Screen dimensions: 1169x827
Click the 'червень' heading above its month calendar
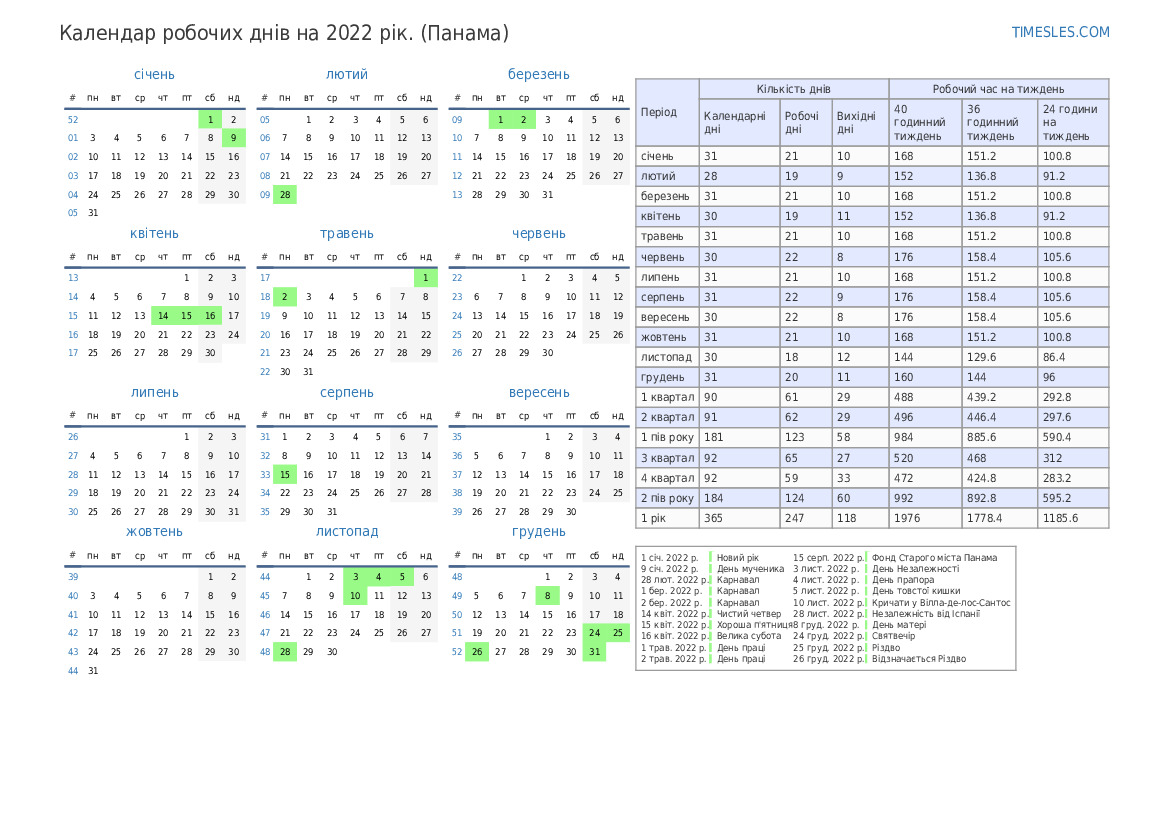pyautogui.click(x=538, y=233)
